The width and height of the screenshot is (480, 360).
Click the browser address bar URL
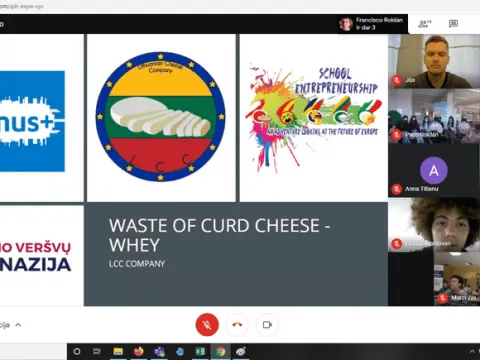(22, 6)
